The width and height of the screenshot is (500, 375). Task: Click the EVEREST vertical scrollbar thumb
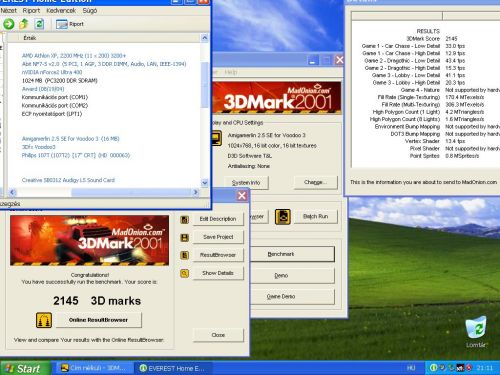[205, 85]
